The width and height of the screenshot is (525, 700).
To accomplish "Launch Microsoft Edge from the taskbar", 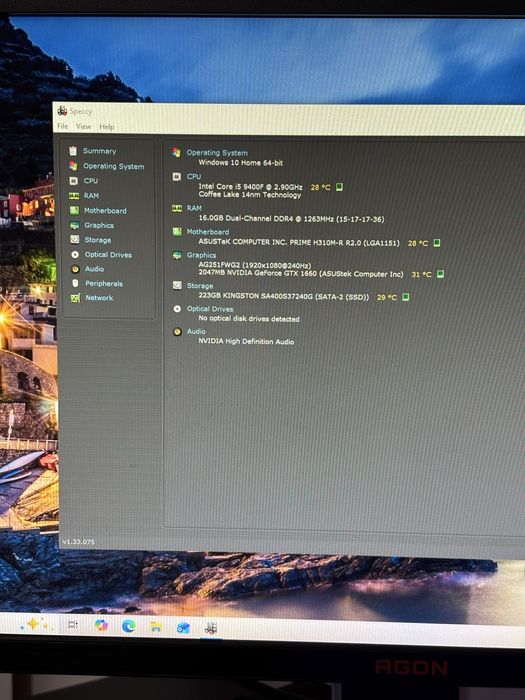I will 129,626.
